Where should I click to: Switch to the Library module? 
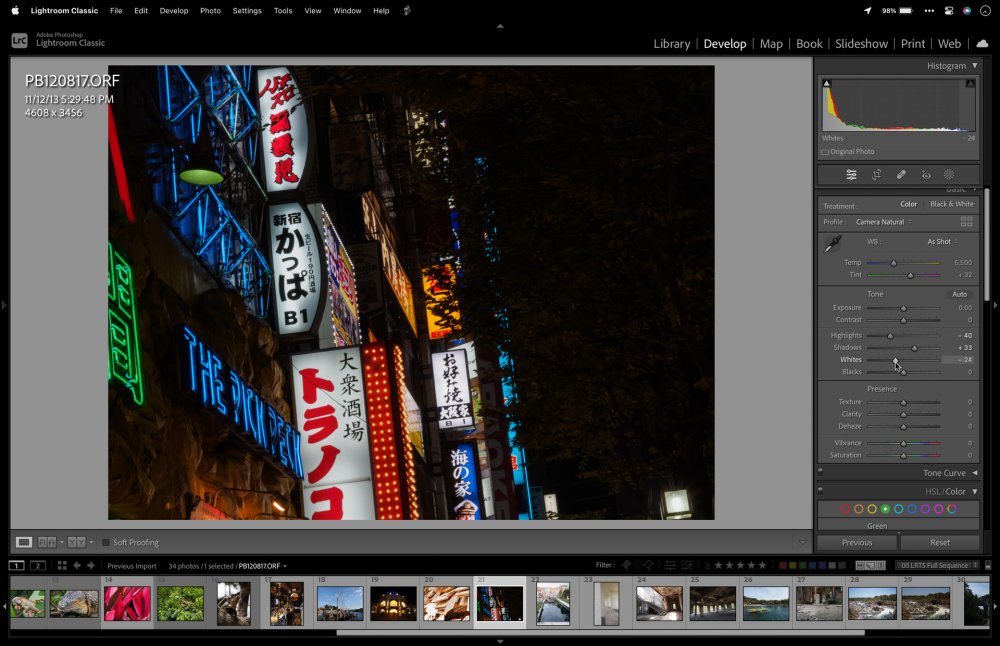pyautogui.click(x=671, y=44)
